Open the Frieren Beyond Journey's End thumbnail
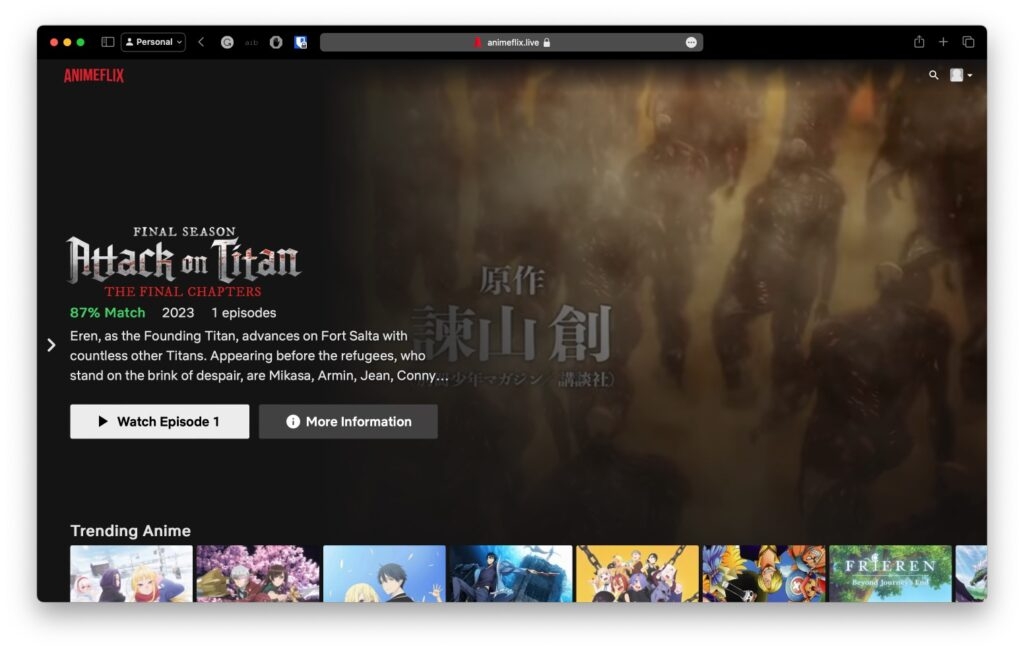 (x=890, y=573)
